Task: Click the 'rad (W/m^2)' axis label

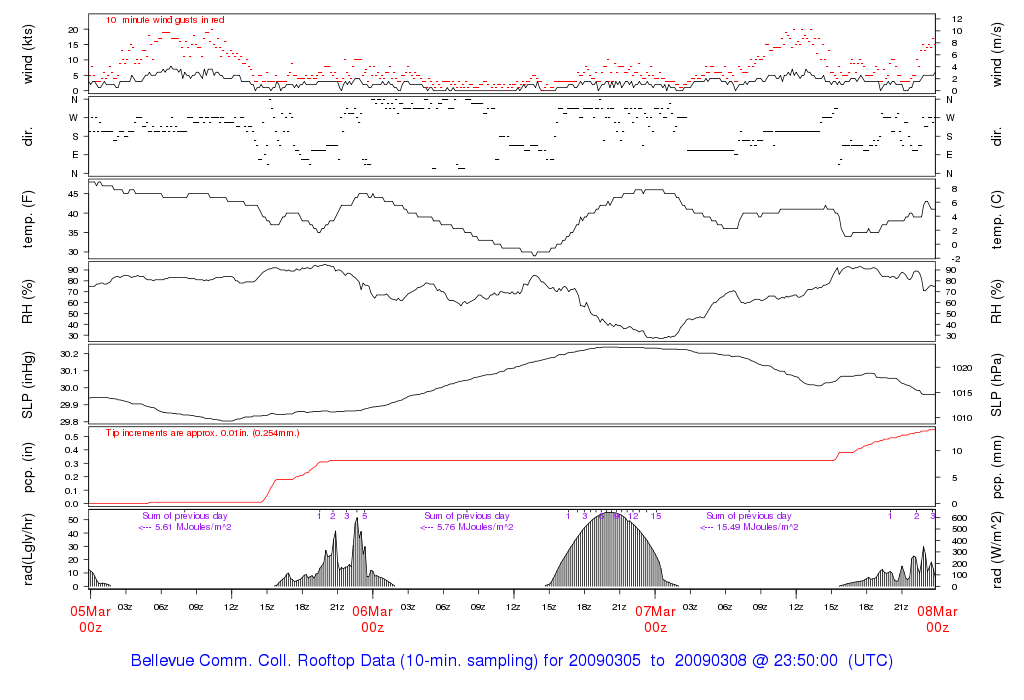Action: (x=997, y=549)
